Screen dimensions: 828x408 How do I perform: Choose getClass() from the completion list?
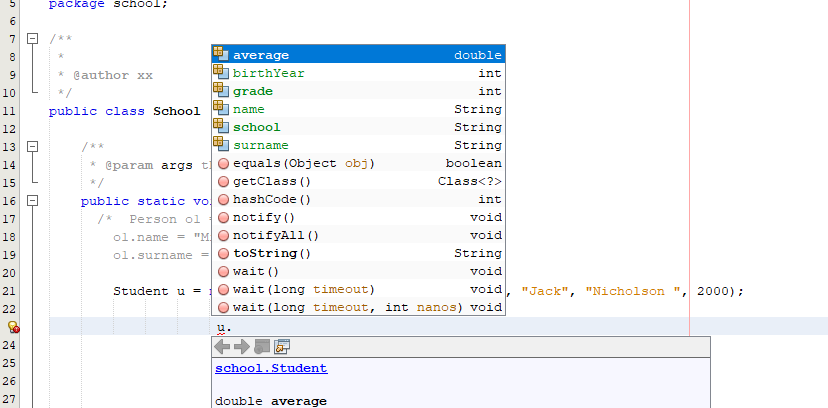point(359,181)
